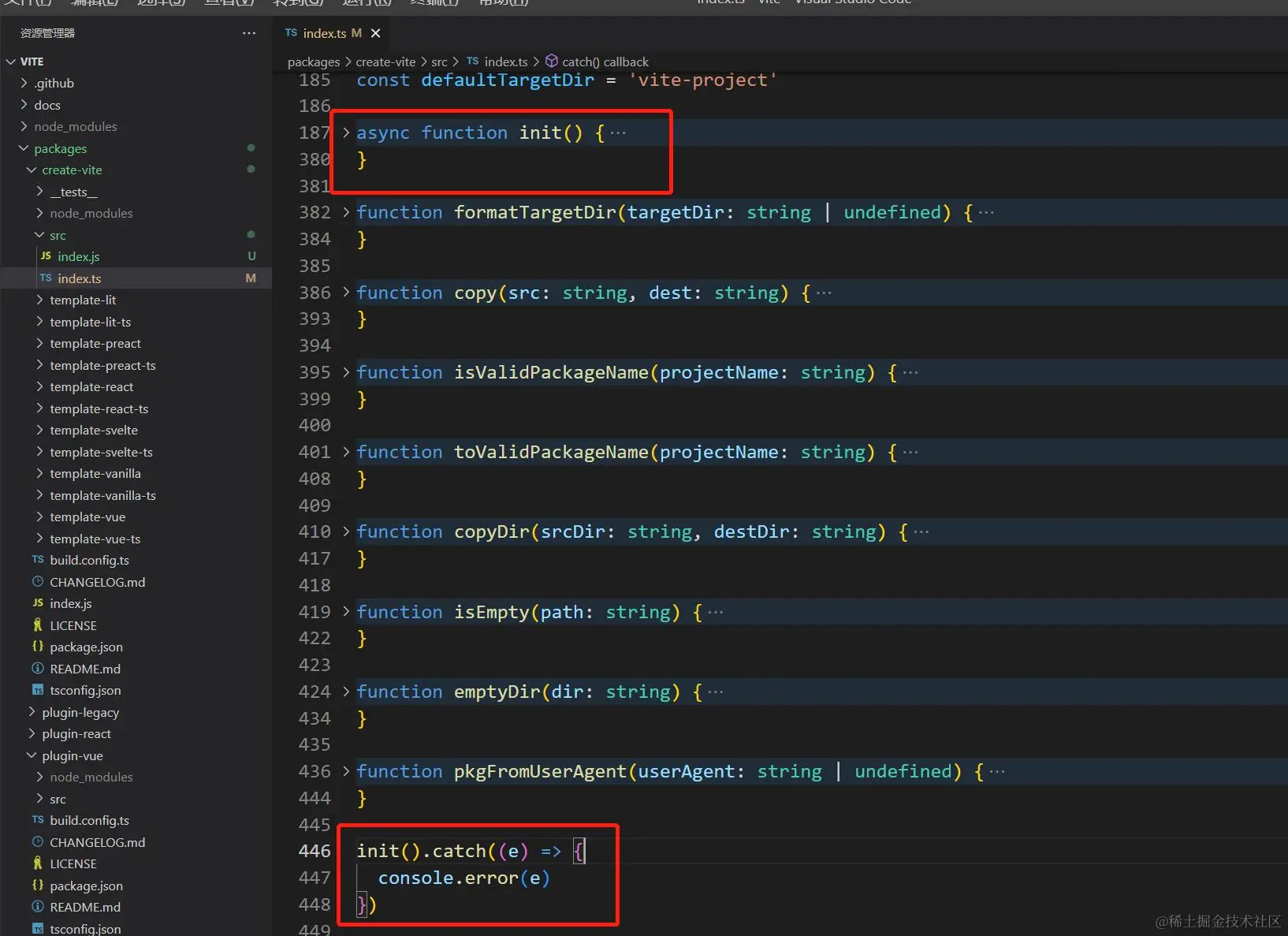The width and height of the screenshot is (1288, 936).
Task: Click folded-code ellipsis after formatTargetDir signature
Action: (x=986, y=212)
